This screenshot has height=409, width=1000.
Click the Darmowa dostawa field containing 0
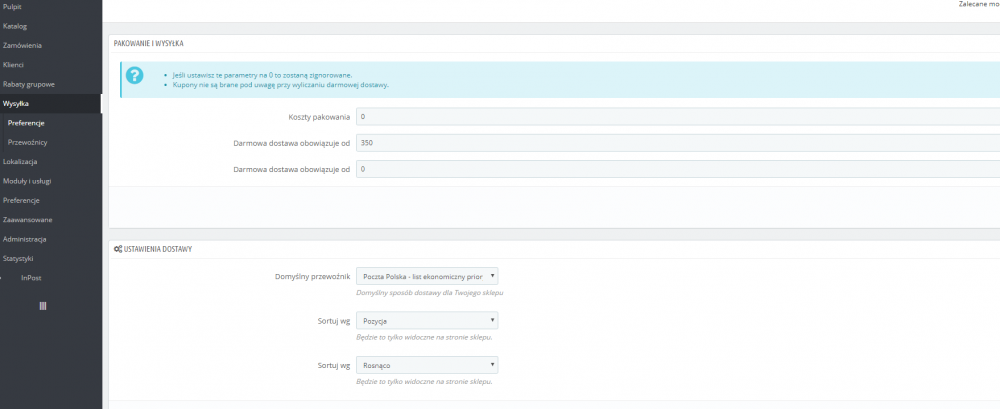[x=677, y=169]
